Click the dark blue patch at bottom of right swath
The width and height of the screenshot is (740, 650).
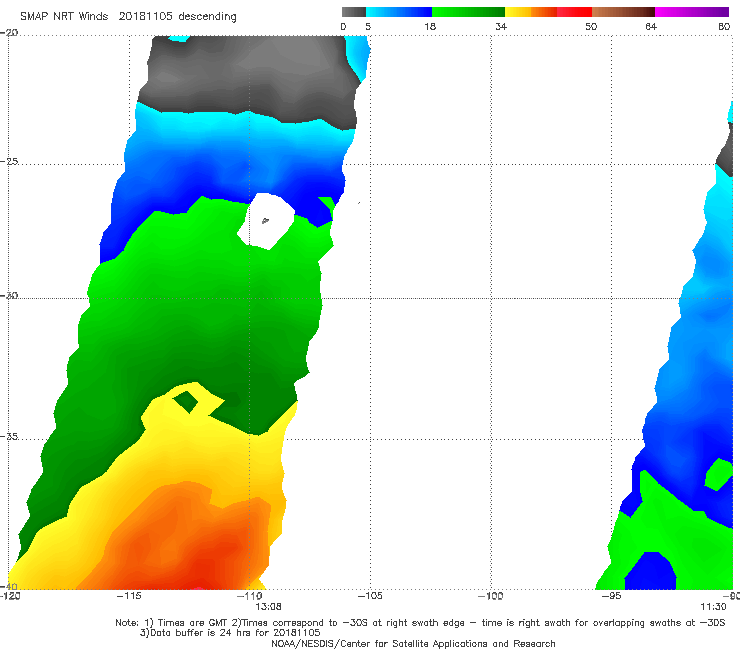click(651, 571)
